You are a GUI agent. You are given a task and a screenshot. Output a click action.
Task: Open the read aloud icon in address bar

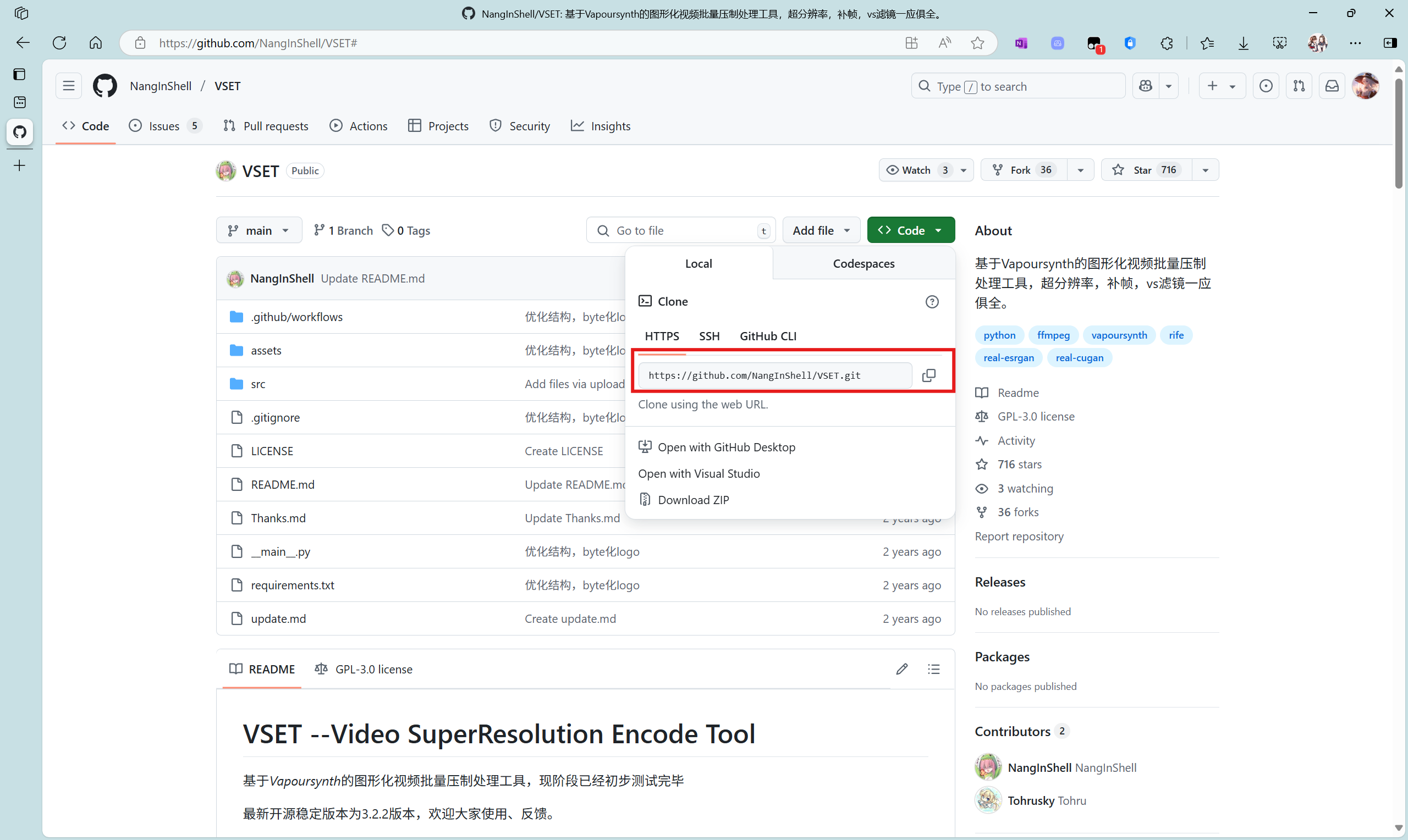pyautogui.click(x=944, y=43)
